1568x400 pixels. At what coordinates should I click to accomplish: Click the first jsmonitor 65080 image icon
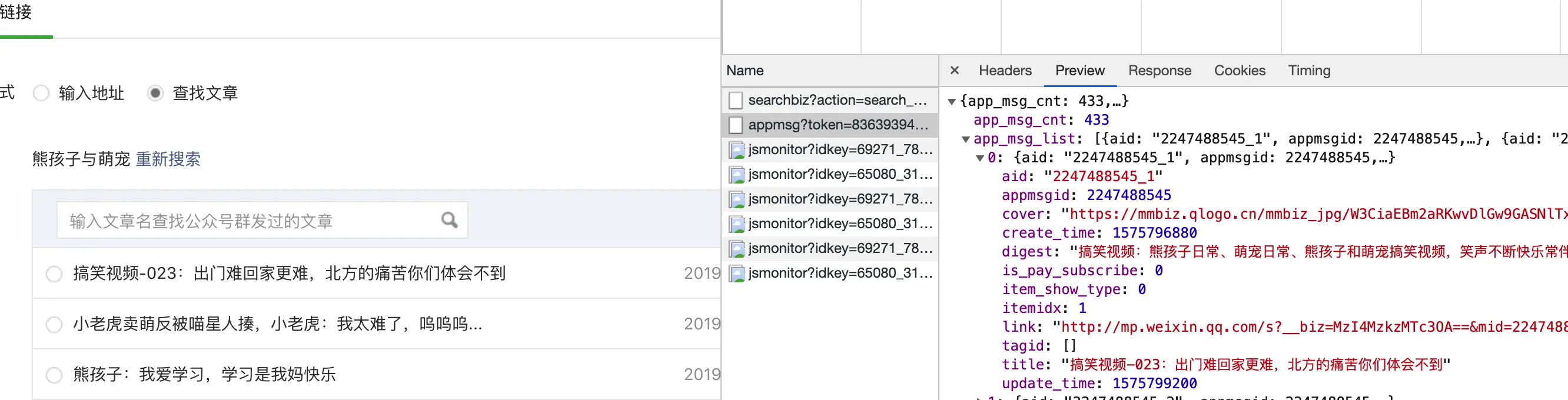[736, 175]
